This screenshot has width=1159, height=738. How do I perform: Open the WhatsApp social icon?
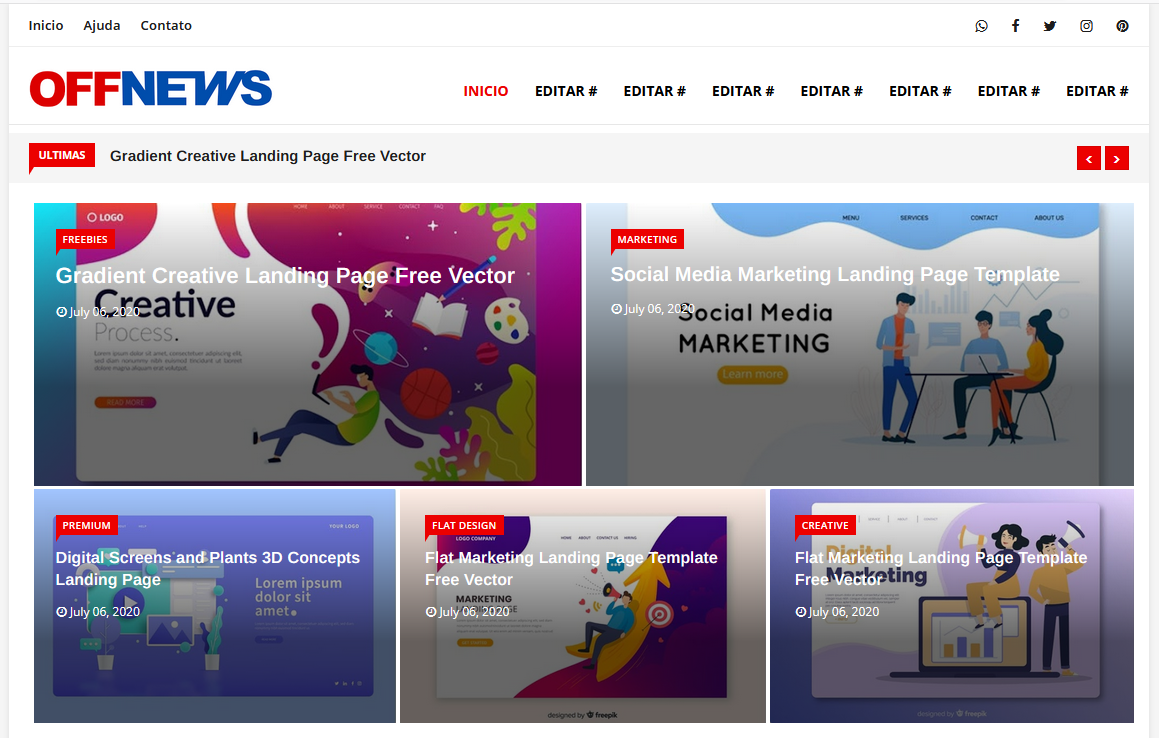[981, 26]
